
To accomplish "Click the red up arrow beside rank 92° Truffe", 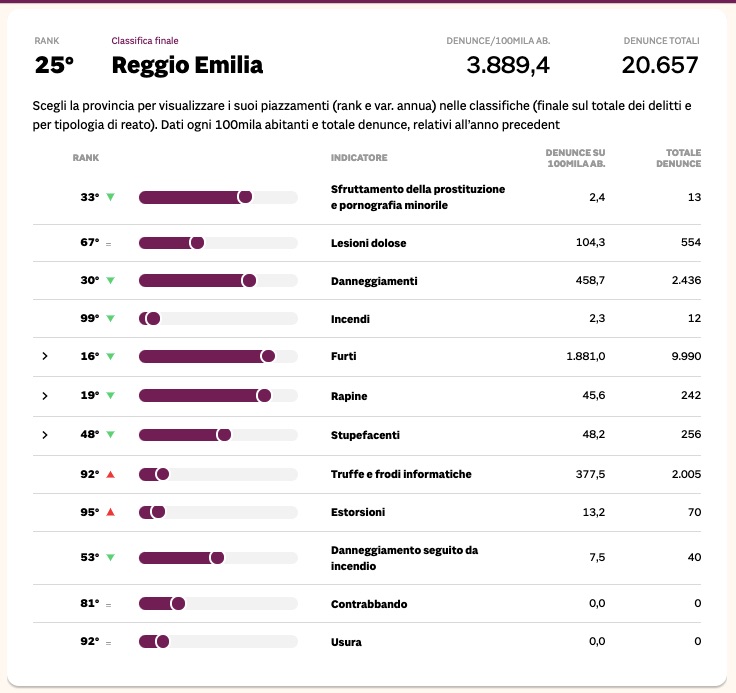I will tap(110, 474).
